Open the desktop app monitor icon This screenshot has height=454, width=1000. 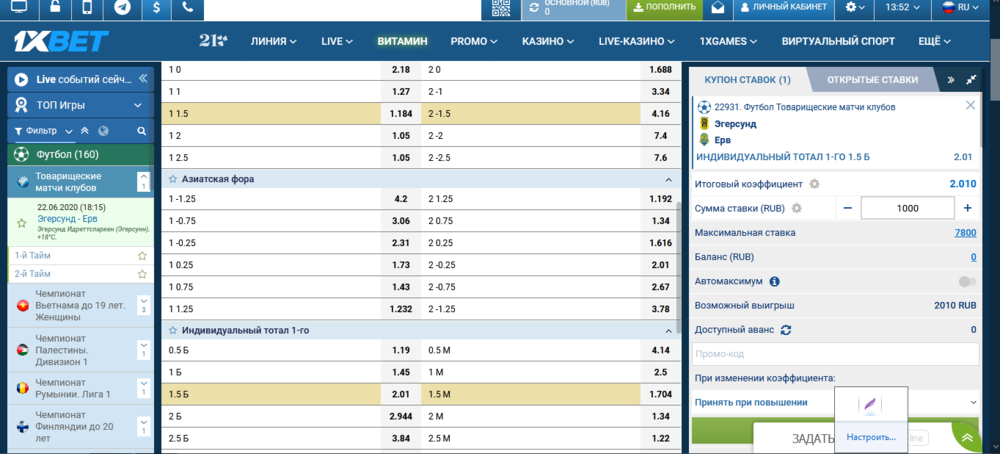point(20,8)
